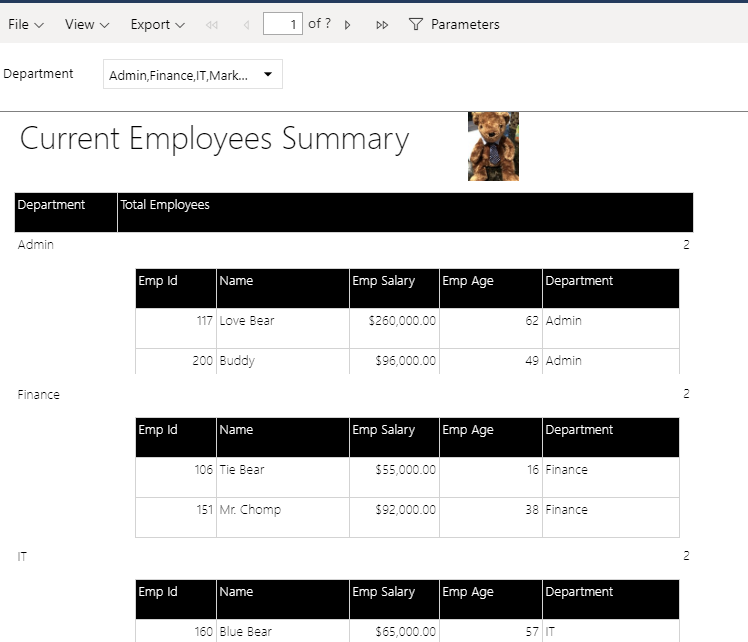Open the Department parameter dropdown
The image size is (748, 642).
click(192, 75)
